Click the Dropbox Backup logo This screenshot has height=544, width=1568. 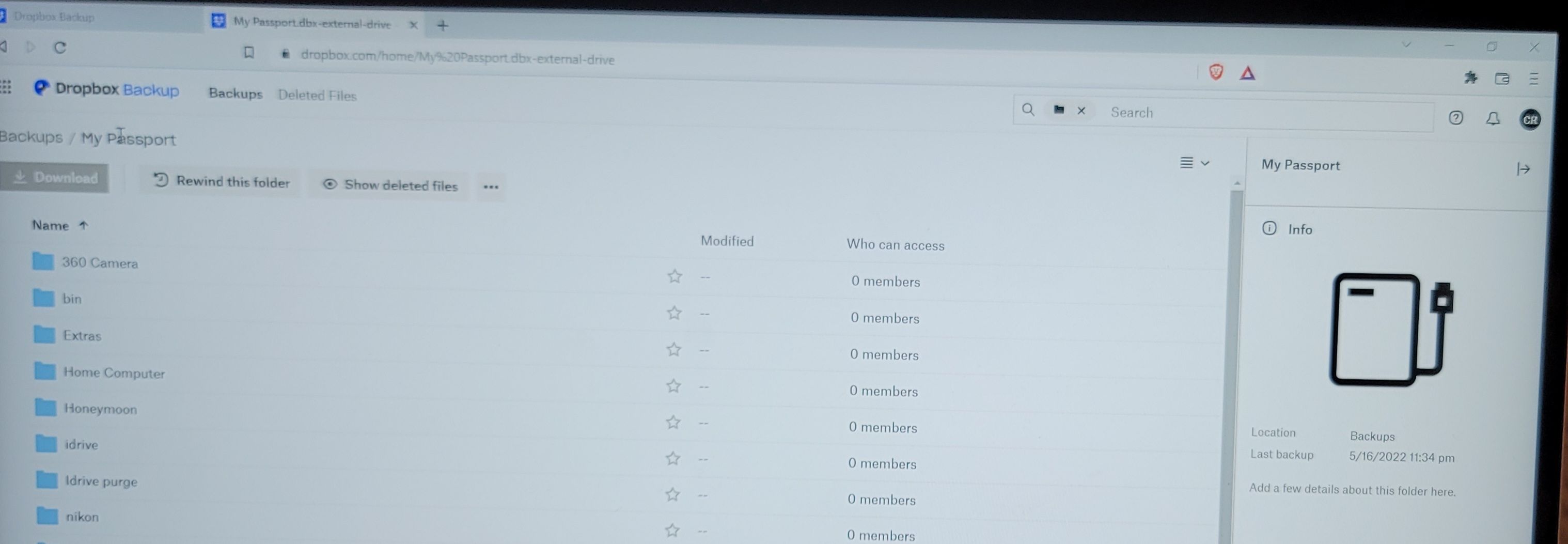tap(106, 89)
